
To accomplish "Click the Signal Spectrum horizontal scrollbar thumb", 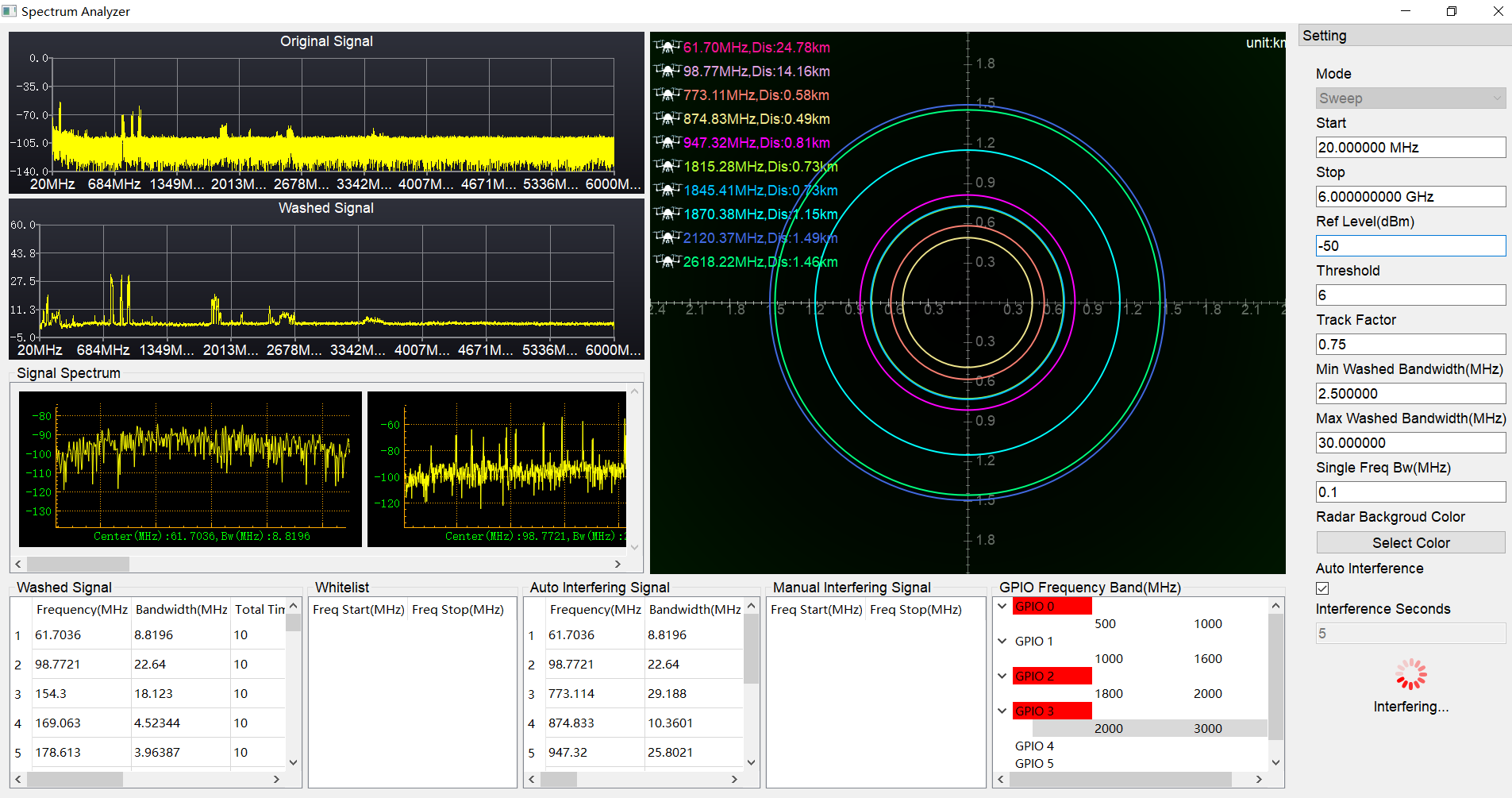I will 78,564.
